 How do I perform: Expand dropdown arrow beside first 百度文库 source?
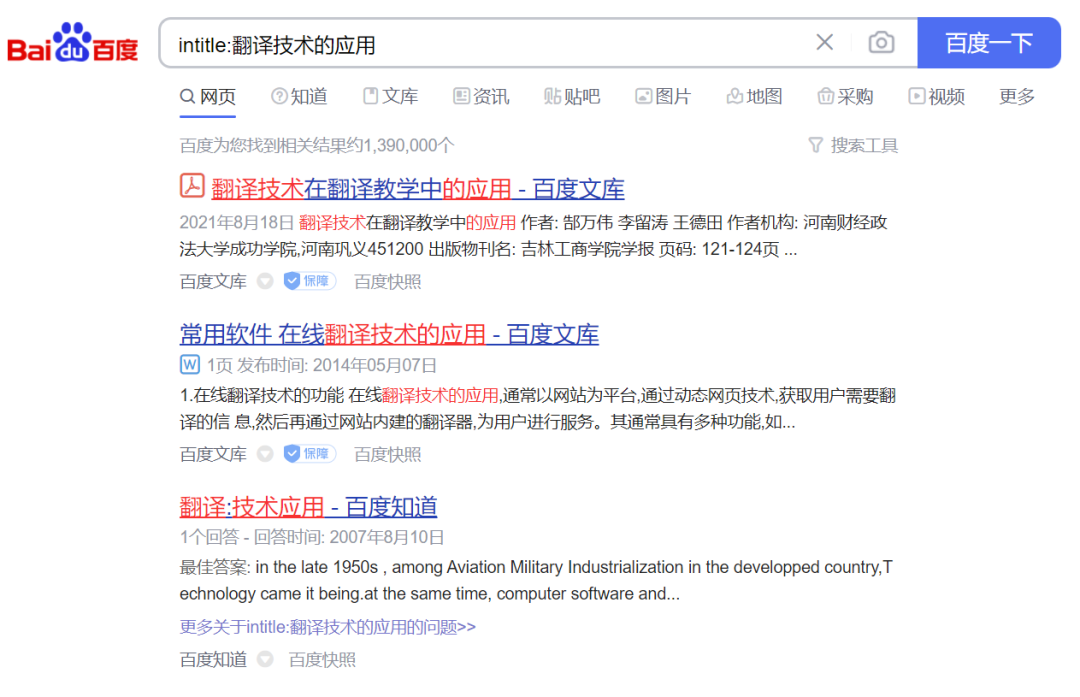tap(265, 281)
